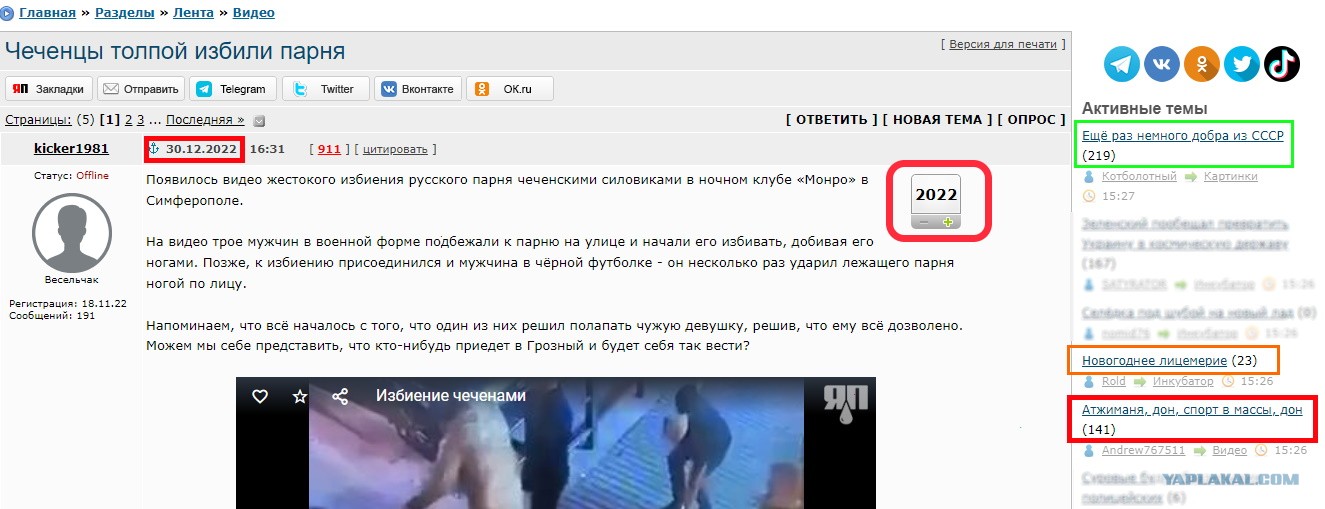The height and width of the screenshot is (509, 1325).
Task: Click the post date 30.12.2022
Action: [201, 149]
